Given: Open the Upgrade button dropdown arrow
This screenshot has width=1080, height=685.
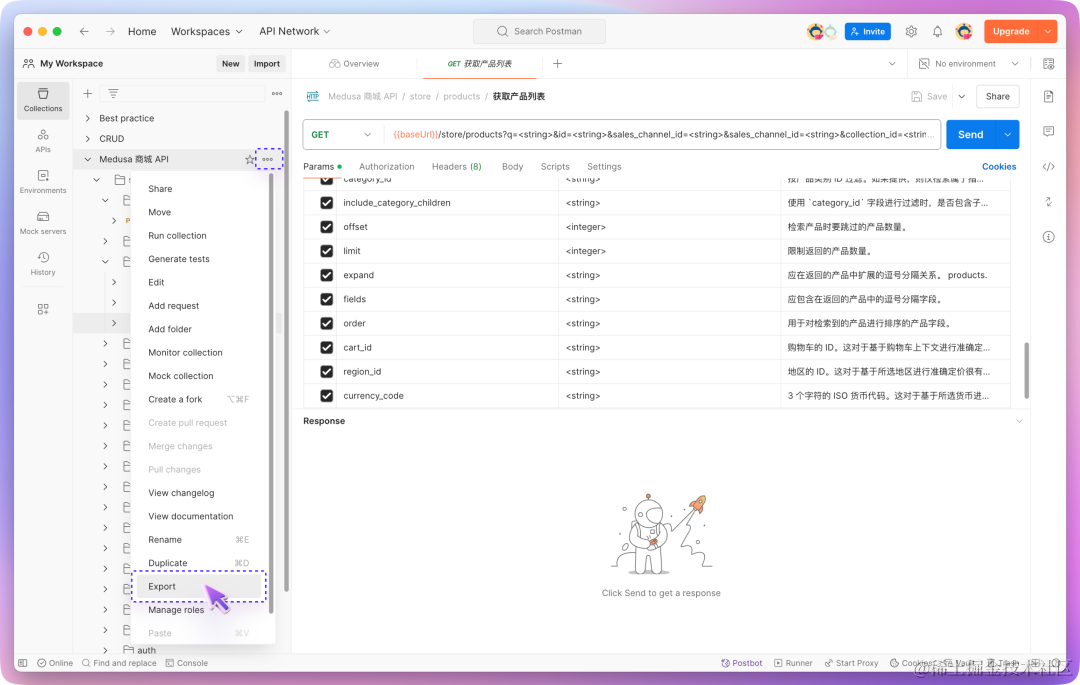Looking at the screenshot, I should coord(1048,32).
